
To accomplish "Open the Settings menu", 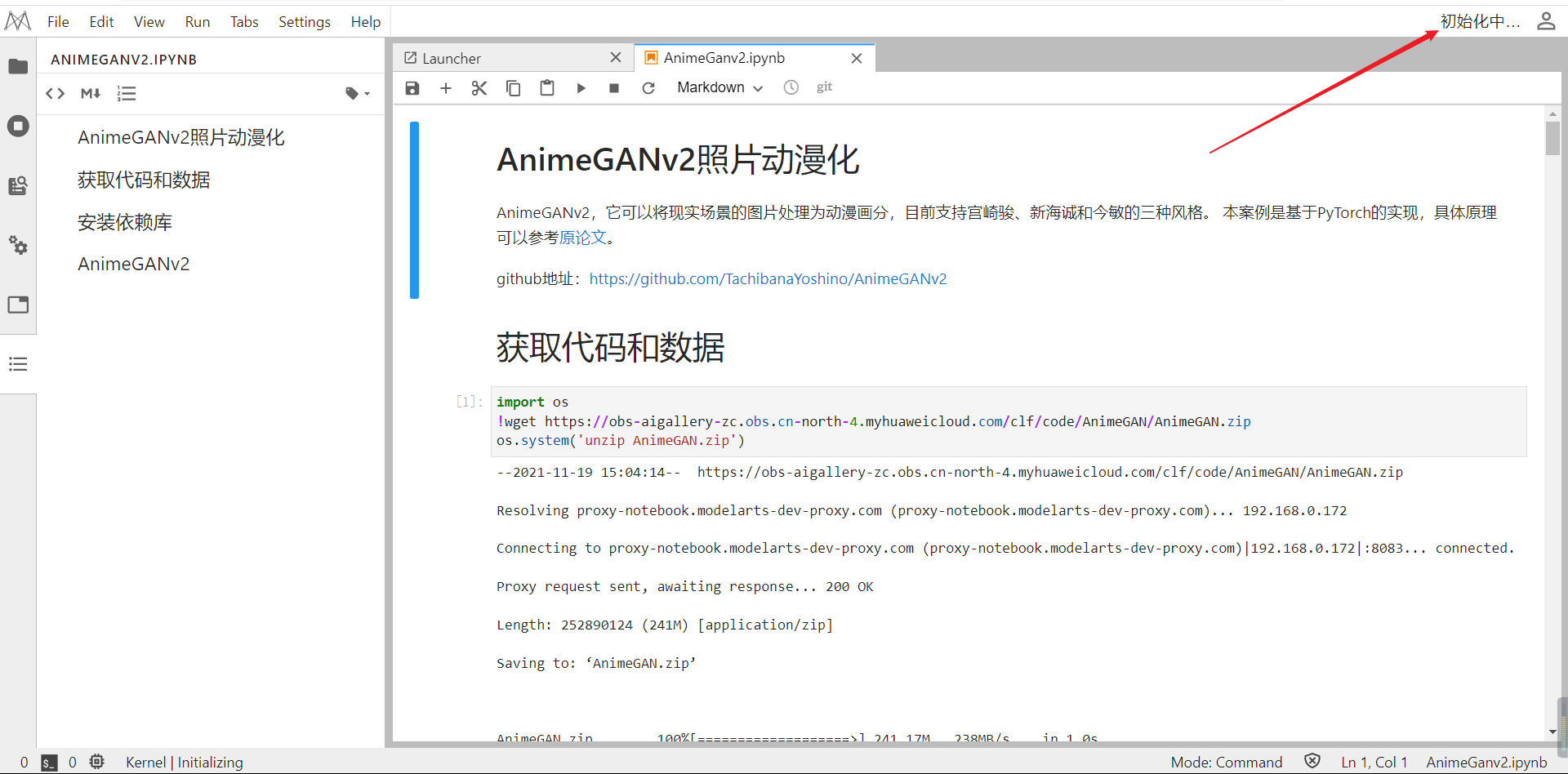I will click(305, 22).
